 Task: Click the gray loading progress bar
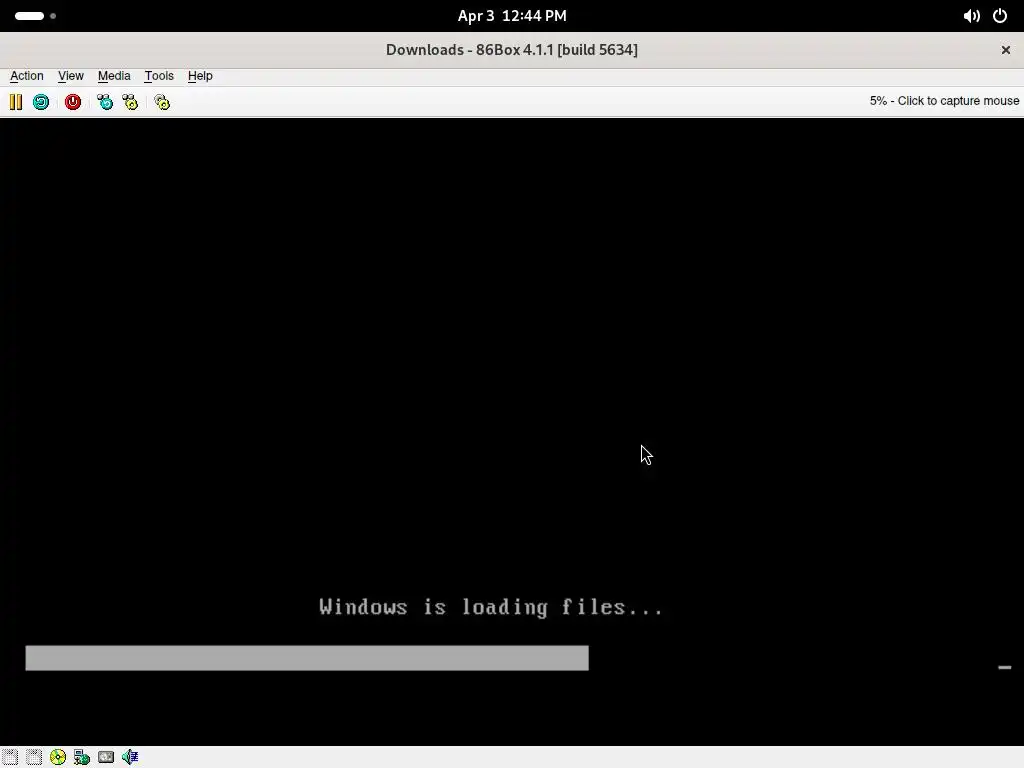pyautogui.click(x=307, y=658)
